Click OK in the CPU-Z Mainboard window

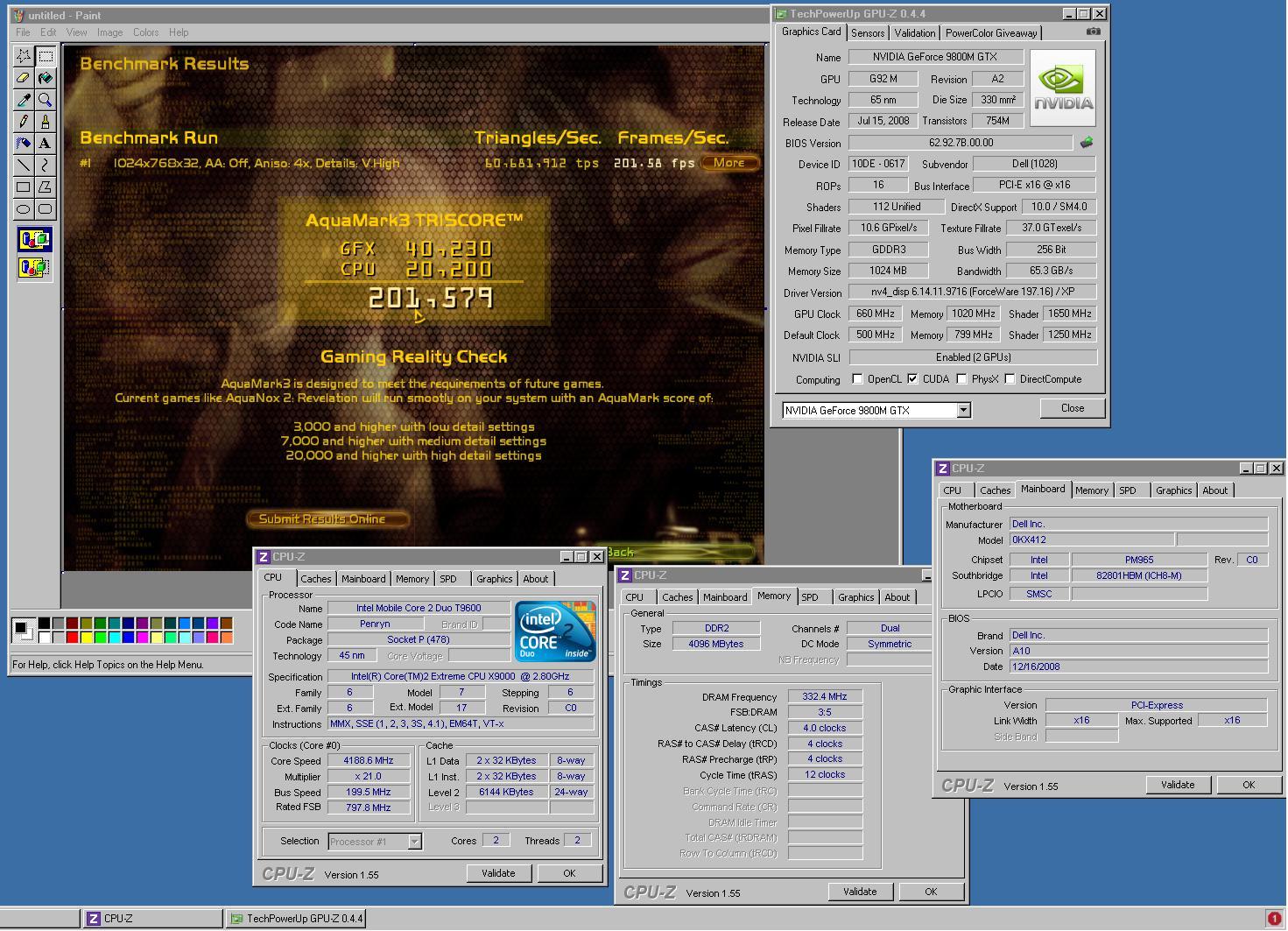coord(1249,785)
